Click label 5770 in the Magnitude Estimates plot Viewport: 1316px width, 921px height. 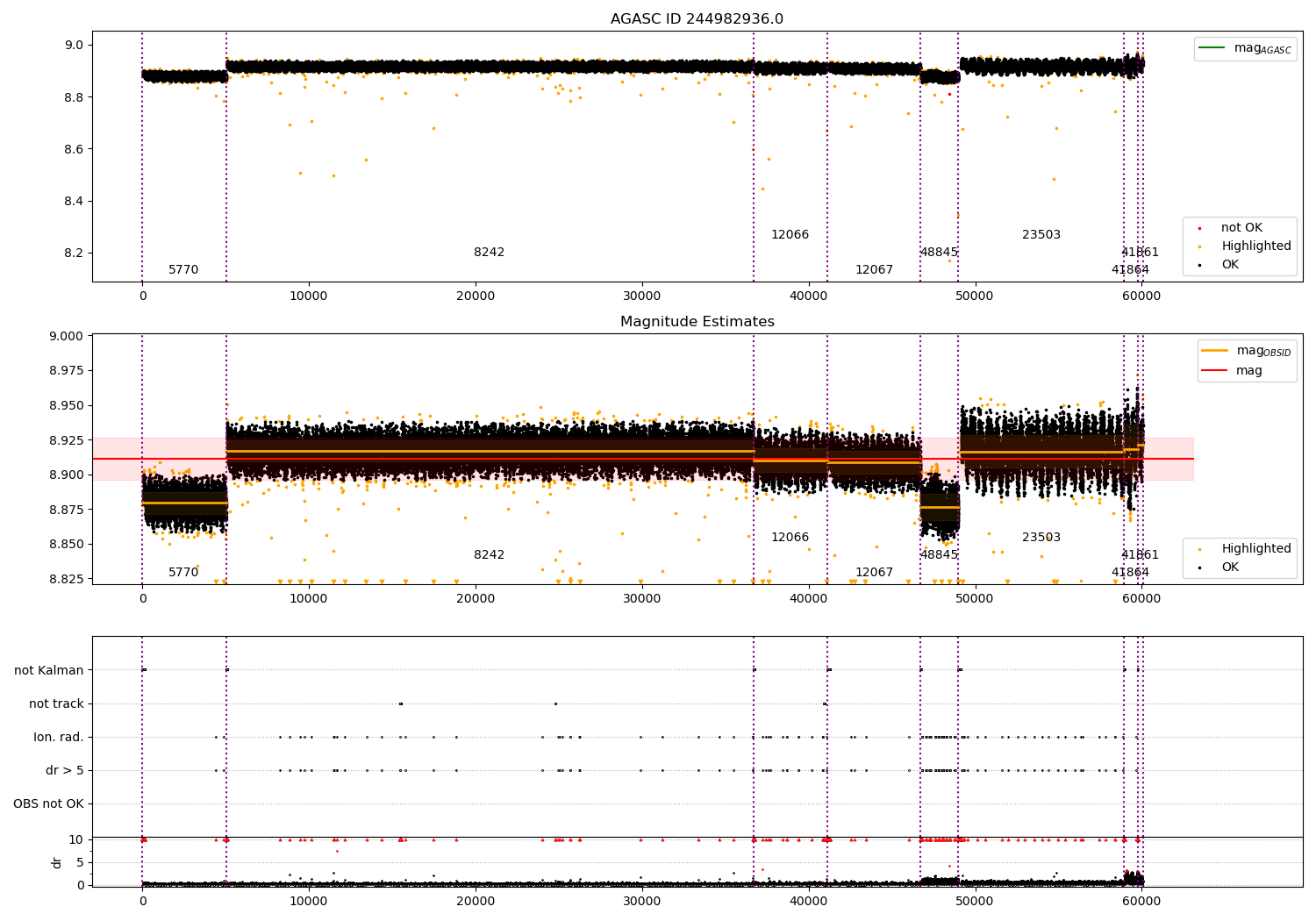click(183, 573)
